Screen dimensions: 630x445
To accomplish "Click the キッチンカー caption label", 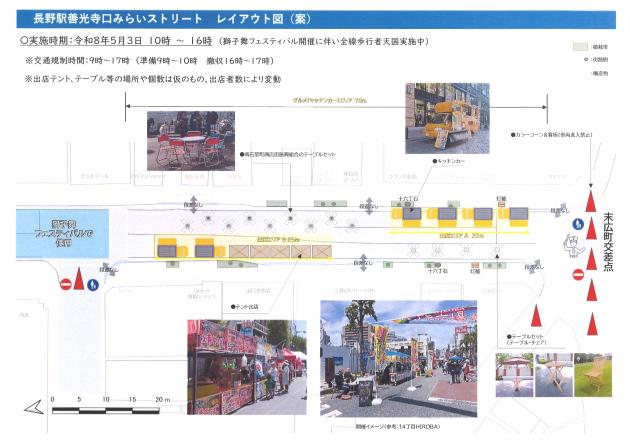I will pyautogui.click(x=446, y=160).
